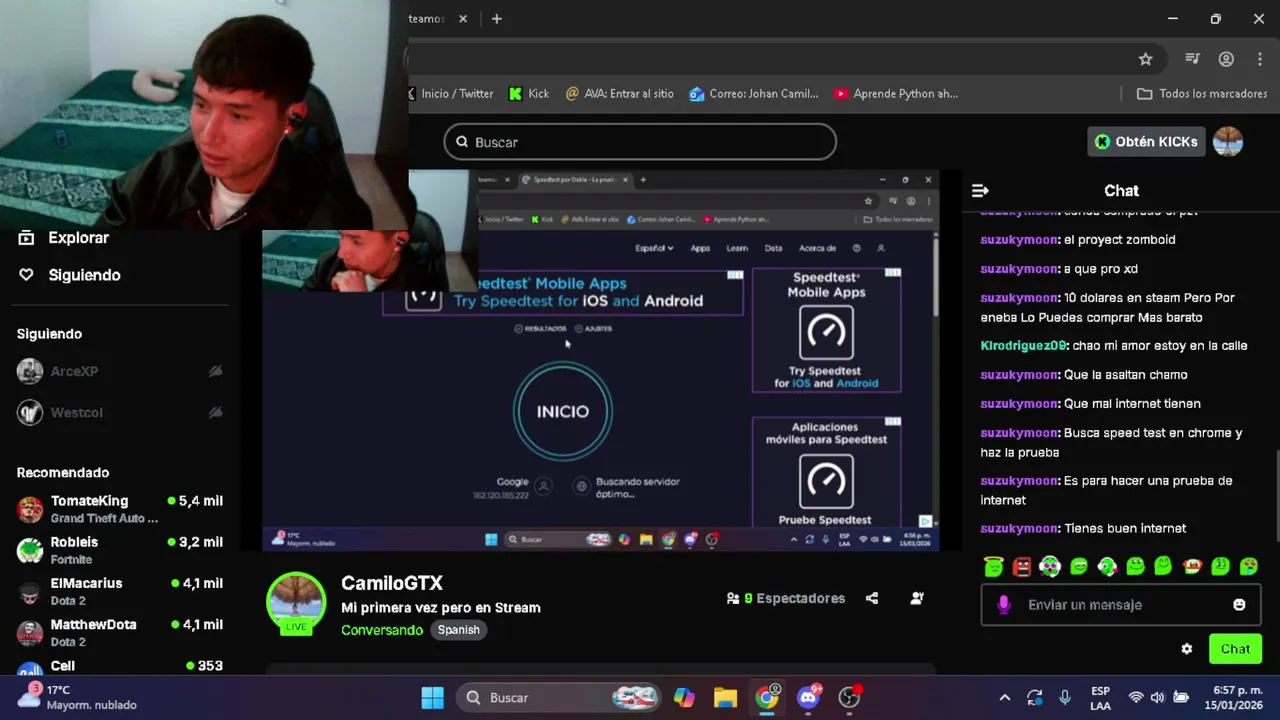Open the emoji picker in message box
The width and height of the screenshot is (1280, 720).
click(x=1239, y=605)
